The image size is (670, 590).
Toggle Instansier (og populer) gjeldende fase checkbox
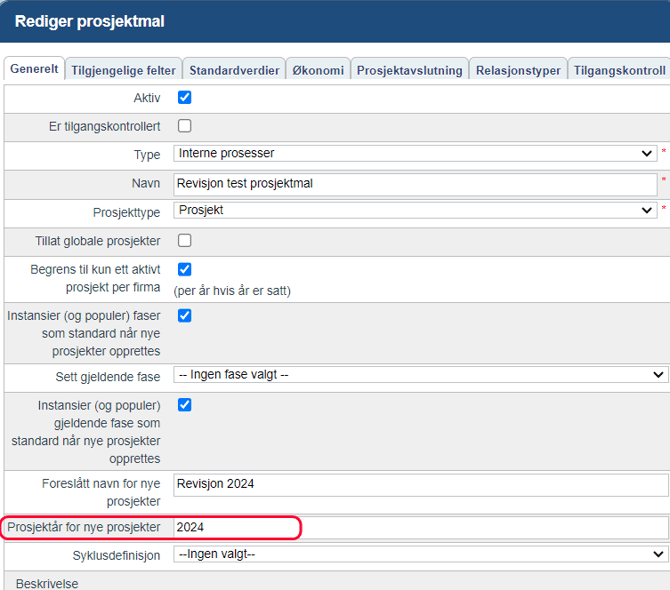184,405
